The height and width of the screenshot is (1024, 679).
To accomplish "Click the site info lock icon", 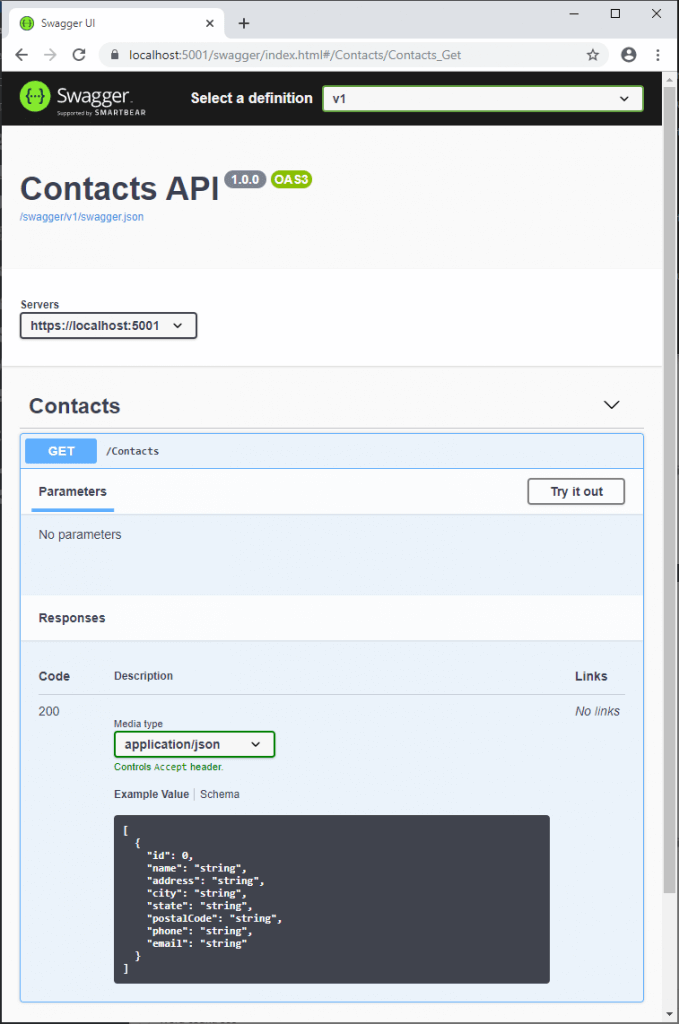I will pyautogui.click(x=115, y=55).
